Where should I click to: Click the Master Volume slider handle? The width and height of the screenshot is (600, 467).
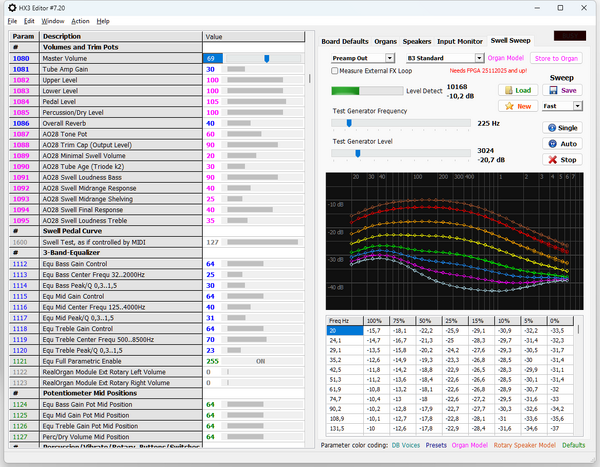pos(266,59)
